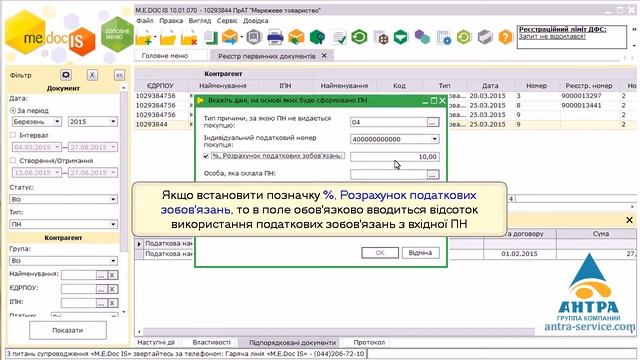Screen dimensions: 640x360
Task: Click green hexagon filter icon in toolbar
Action: pos(401,37)
